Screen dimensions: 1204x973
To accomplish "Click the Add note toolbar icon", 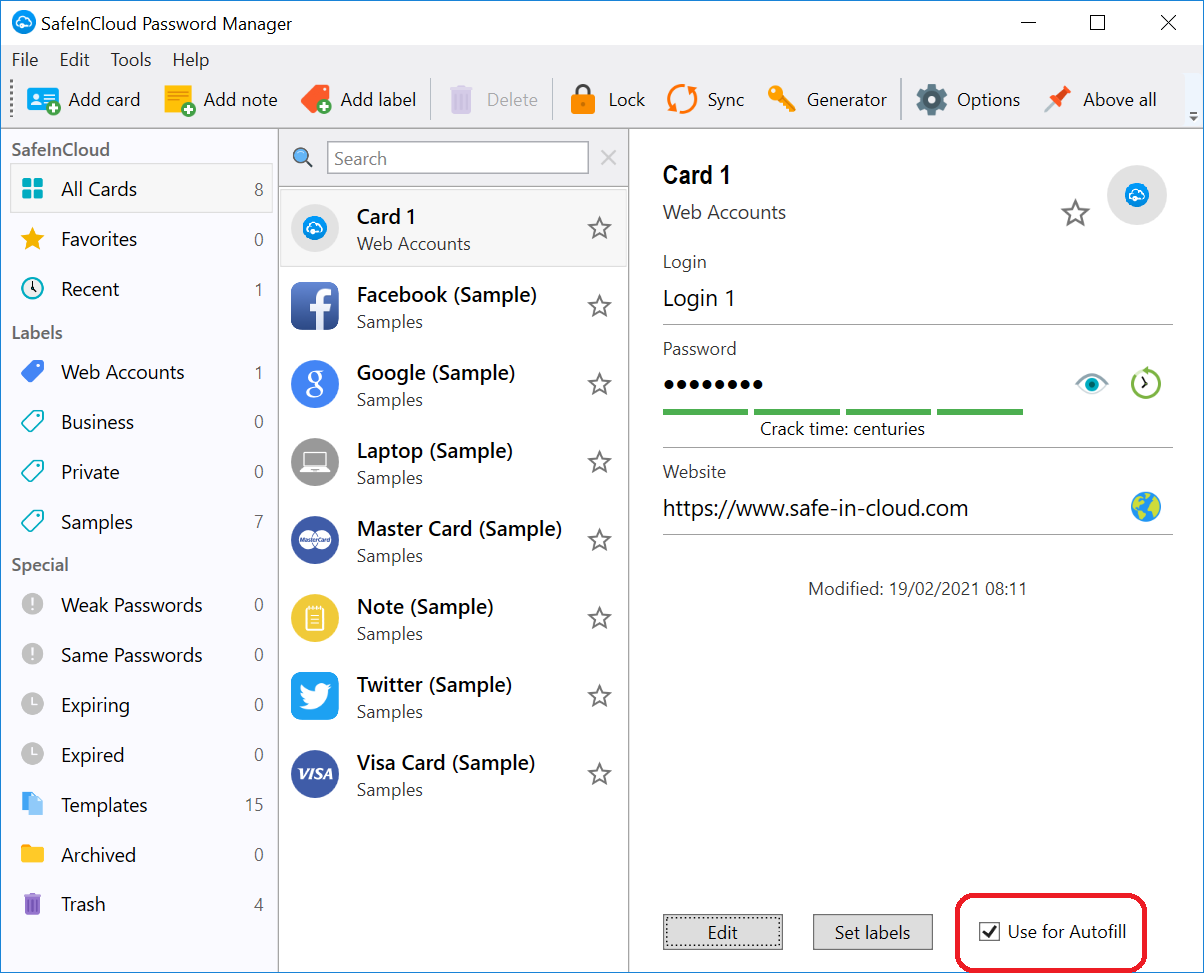I will point(179,99).
